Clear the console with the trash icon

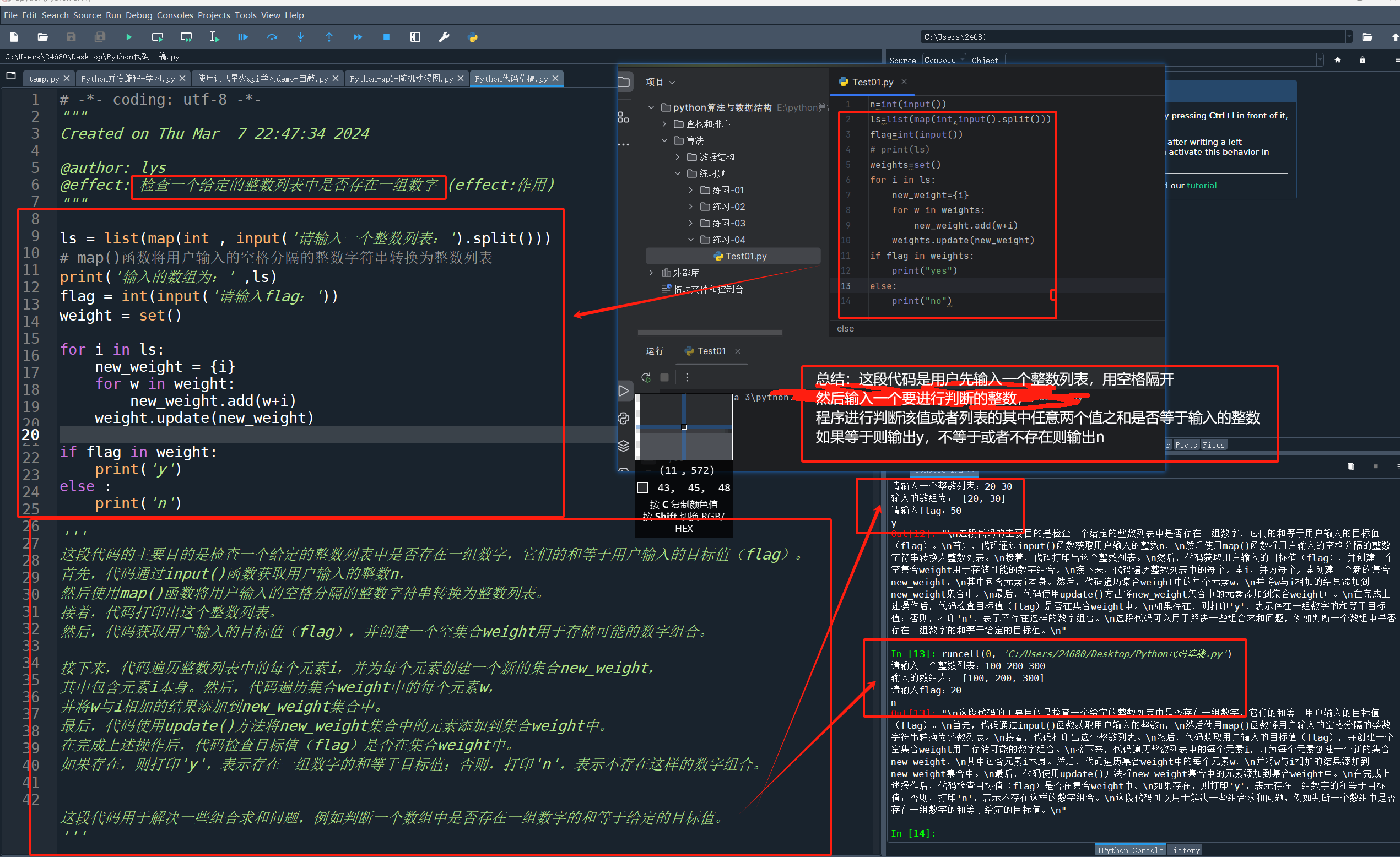coord(1351,467)
